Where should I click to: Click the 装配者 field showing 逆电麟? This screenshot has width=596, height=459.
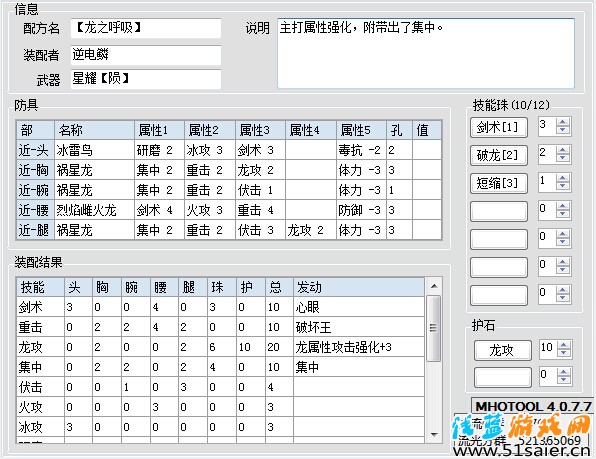pyautogui.click(x=146, y=55)
